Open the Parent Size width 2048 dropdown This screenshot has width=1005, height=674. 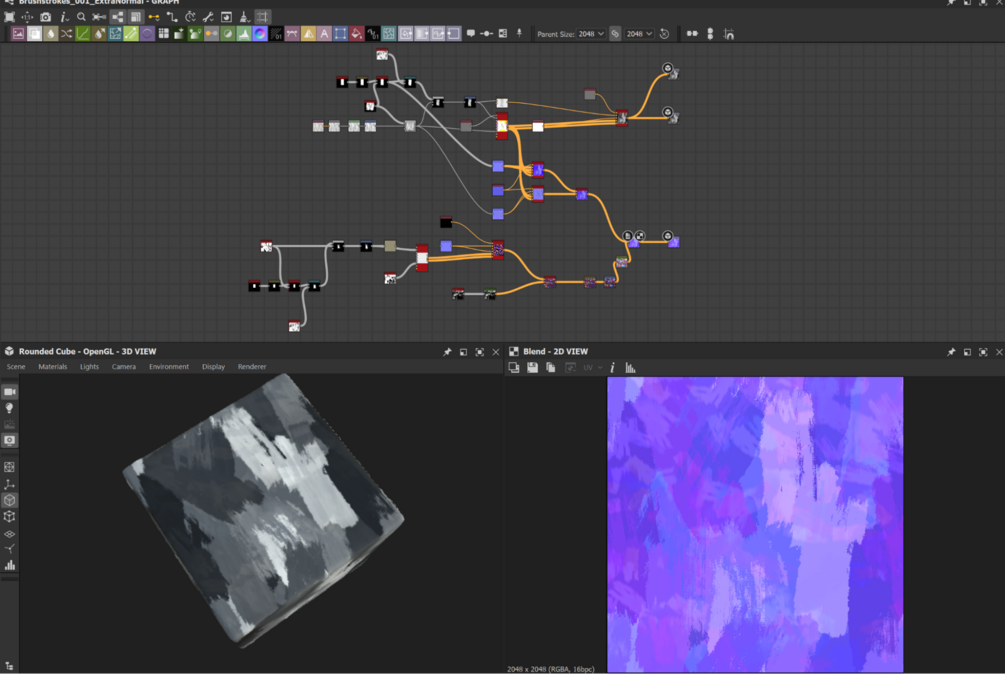590,34
